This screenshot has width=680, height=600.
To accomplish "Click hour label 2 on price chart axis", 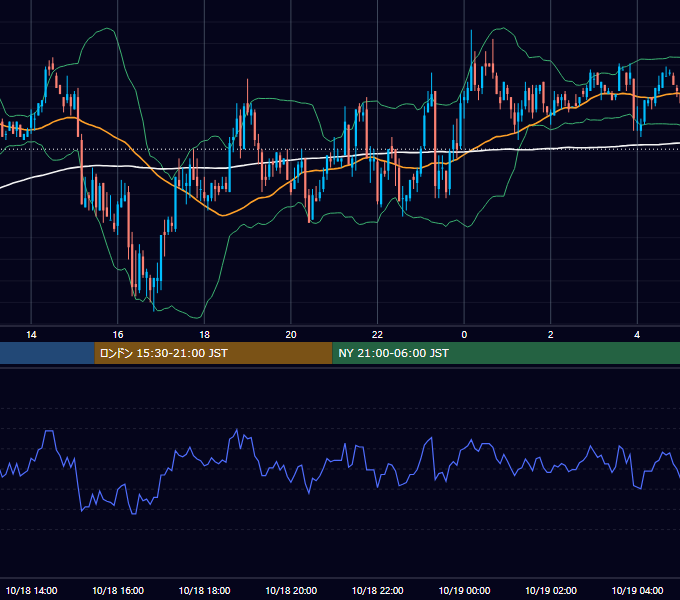I will 551,335.
